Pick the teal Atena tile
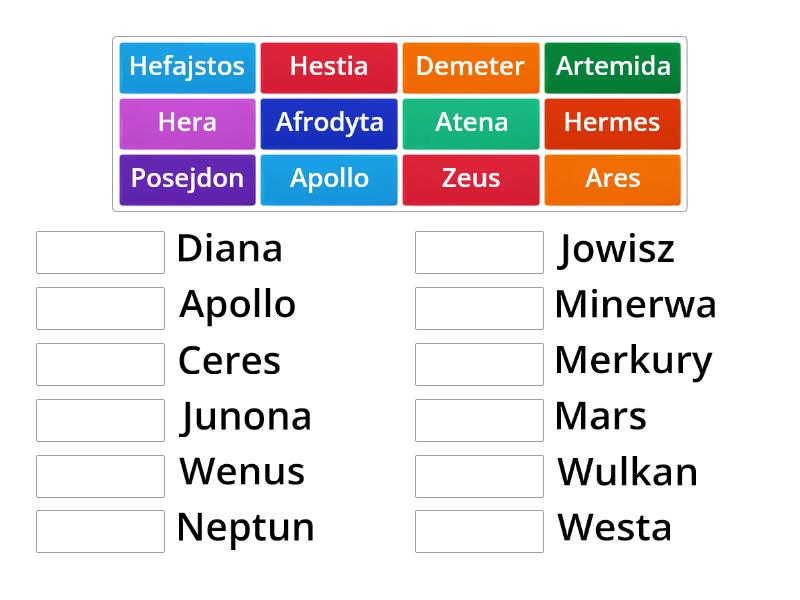 pyautogui.click(x=471, y=124)
